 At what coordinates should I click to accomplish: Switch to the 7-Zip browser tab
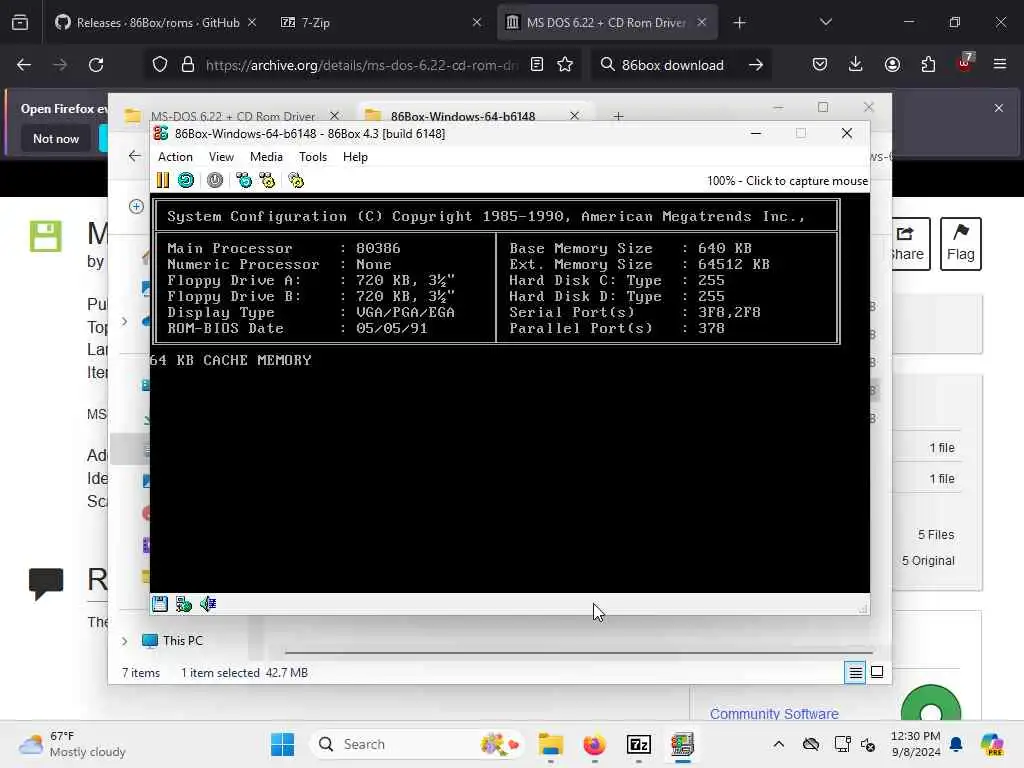pos(381,22)
